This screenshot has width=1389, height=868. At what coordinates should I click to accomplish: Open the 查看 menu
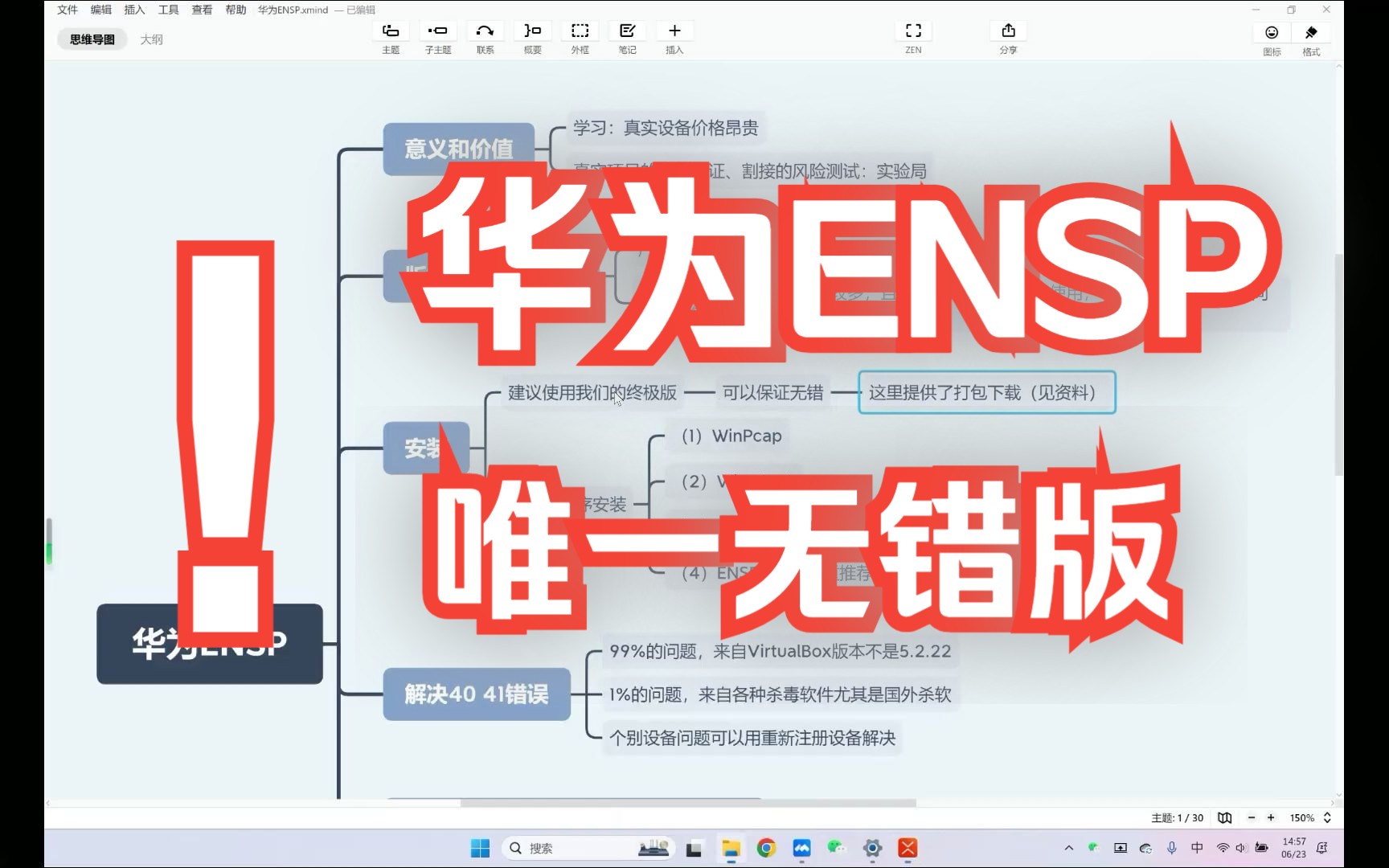click(x=202, y=10)
